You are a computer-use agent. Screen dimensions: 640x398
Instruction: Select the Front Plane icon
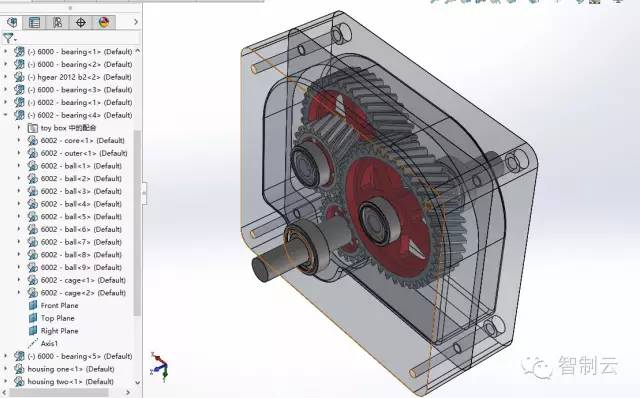pos(33,305)
